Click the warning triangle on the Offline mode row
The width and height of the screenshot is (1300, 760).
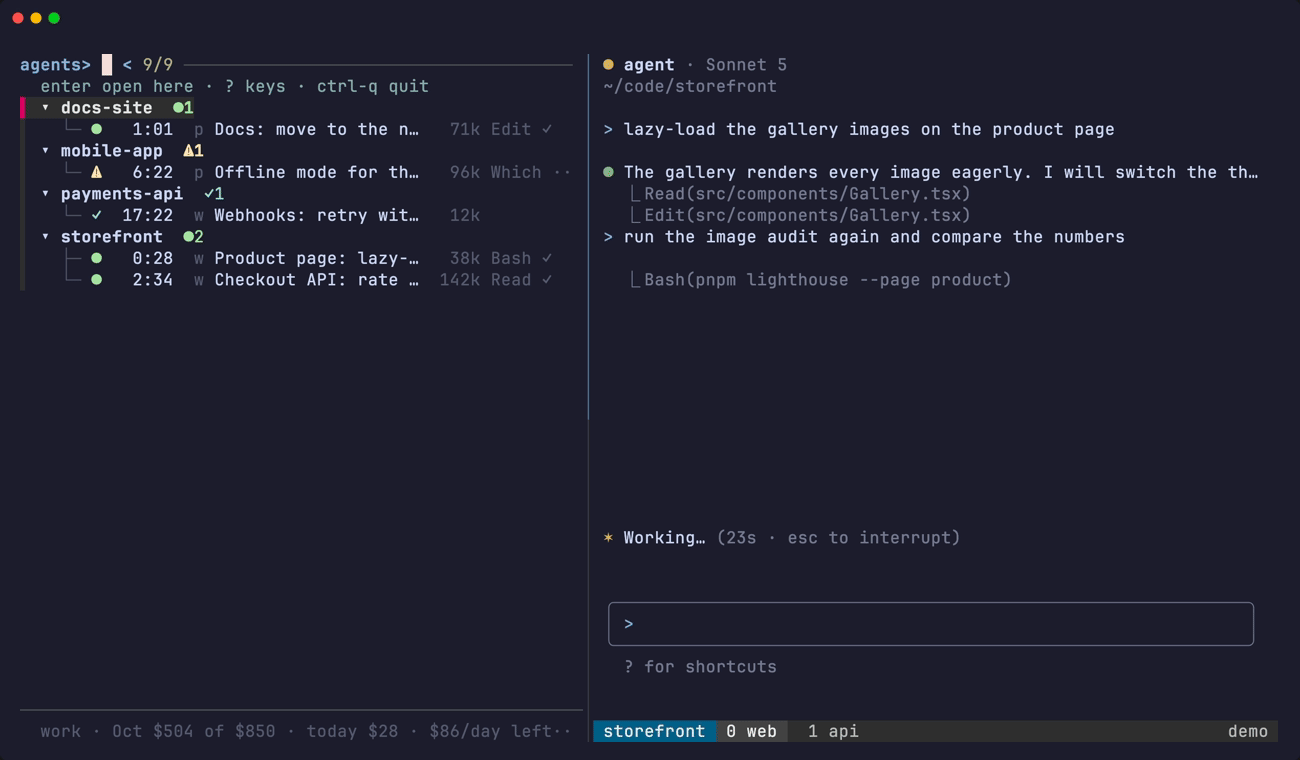[x=97, y=172]
